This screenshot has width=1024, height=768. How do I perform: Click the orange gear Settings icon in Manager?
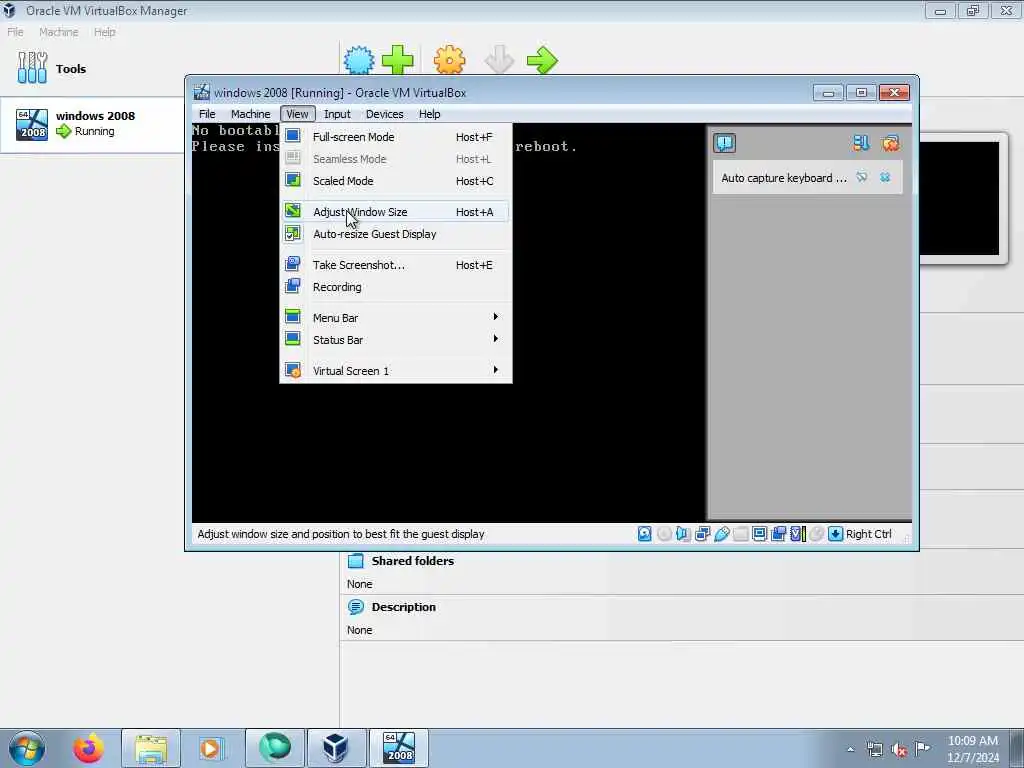tap(449, 61)
